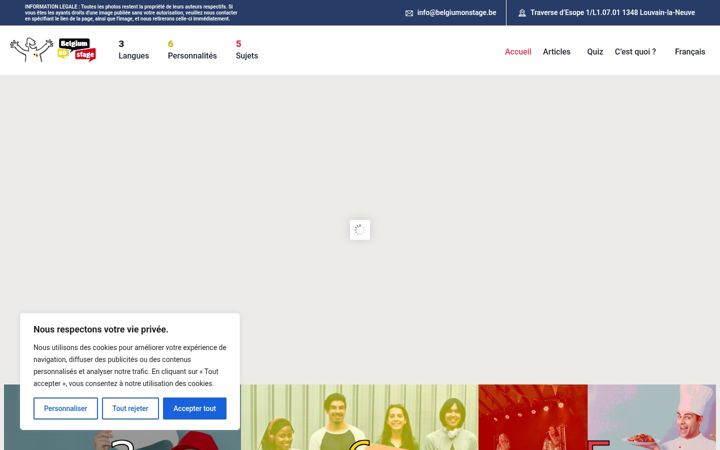Open the Articles menu
Viewport: 720px width, 450px height.
[557, 52]
